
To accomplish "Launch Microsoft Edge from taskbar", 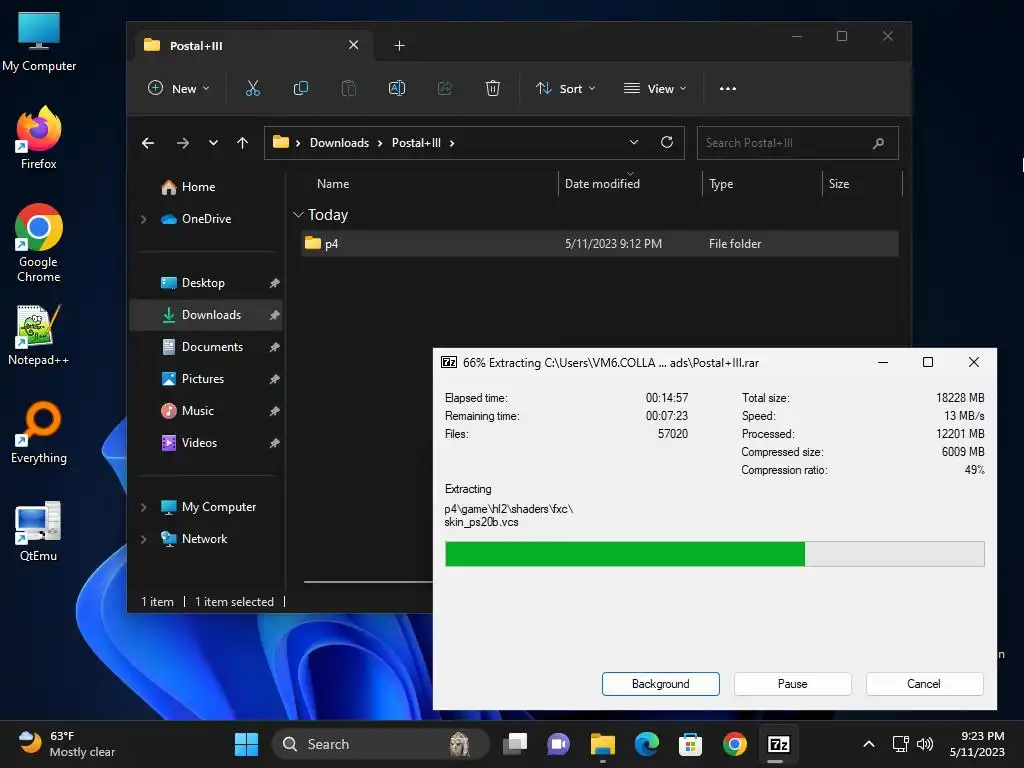I will (647, 744).
